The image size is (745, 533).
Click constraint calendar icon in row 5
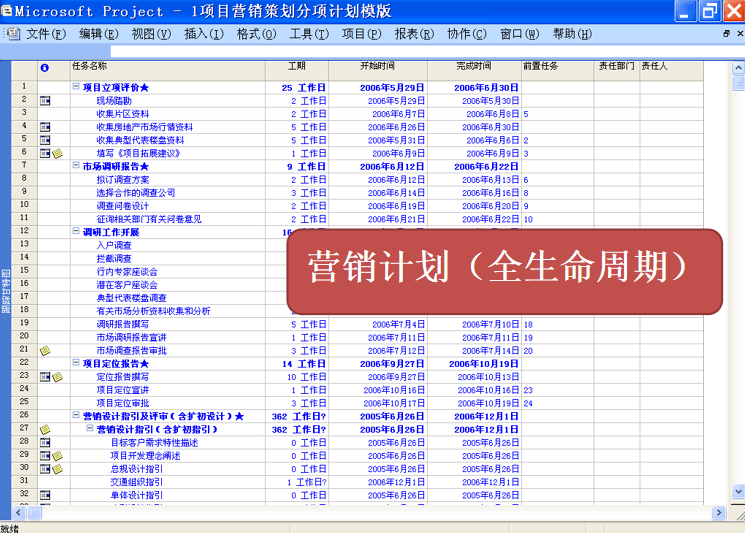tap(45, 140)
